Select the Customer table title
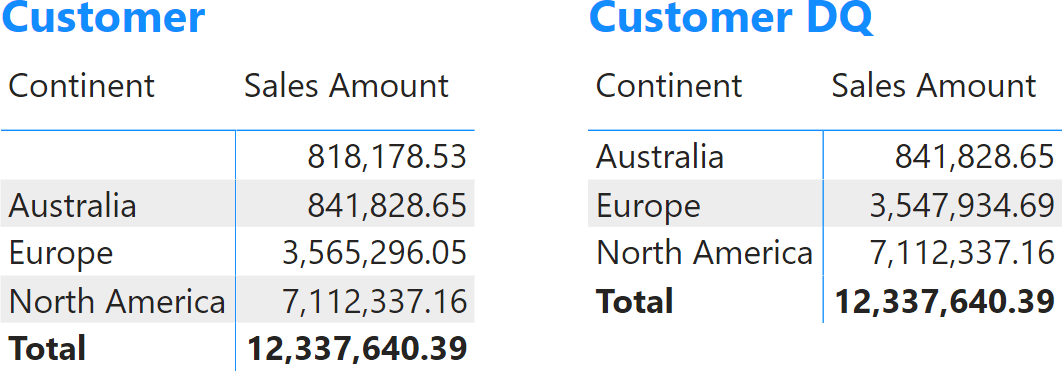The image size is (1063, 371). click(x=104, y=17)
